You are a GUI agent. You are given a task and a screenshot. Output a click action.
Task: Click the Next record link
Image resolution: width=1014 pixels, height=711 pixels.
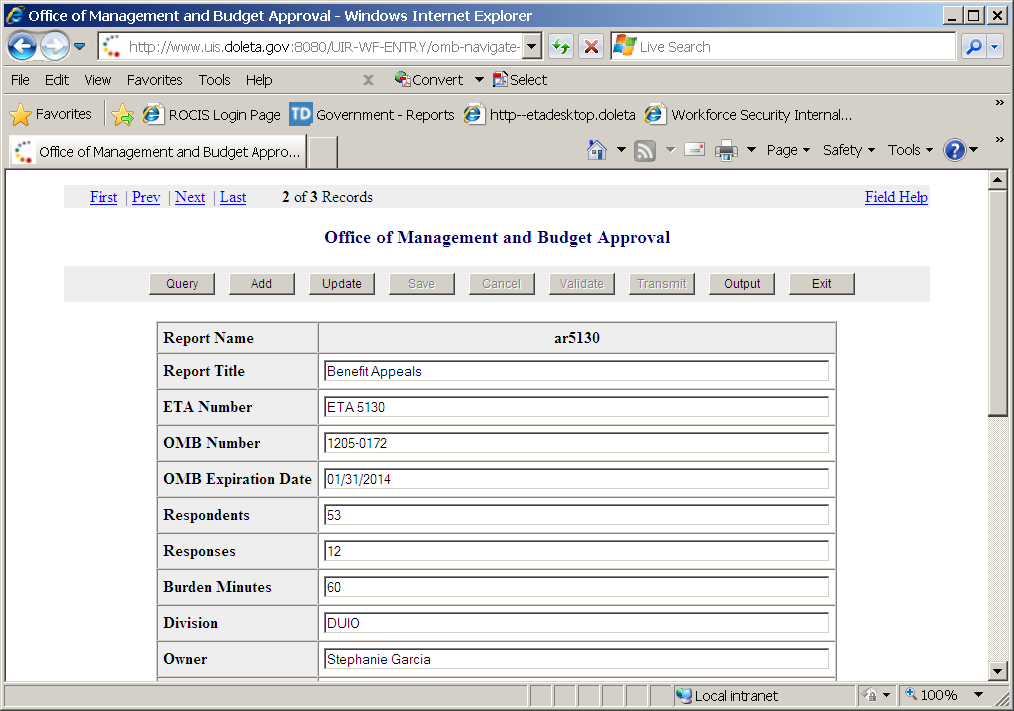pyautogui.click(x=190, y=197)
